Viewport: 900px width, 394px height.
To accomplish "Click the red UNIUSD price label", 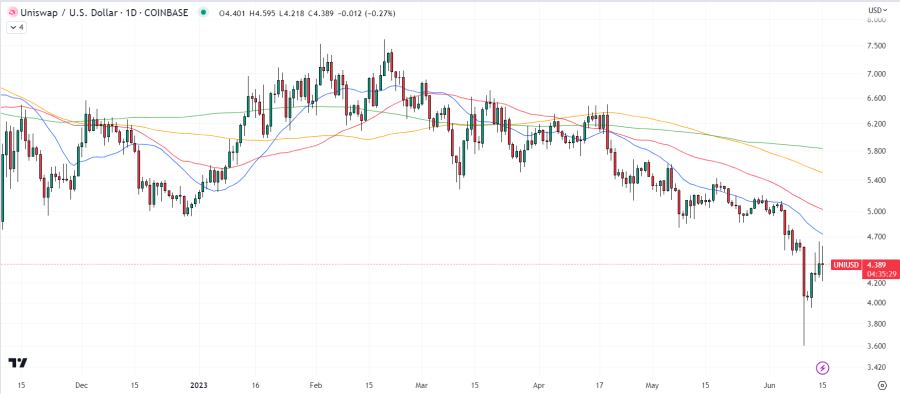I will pos(846,265).
